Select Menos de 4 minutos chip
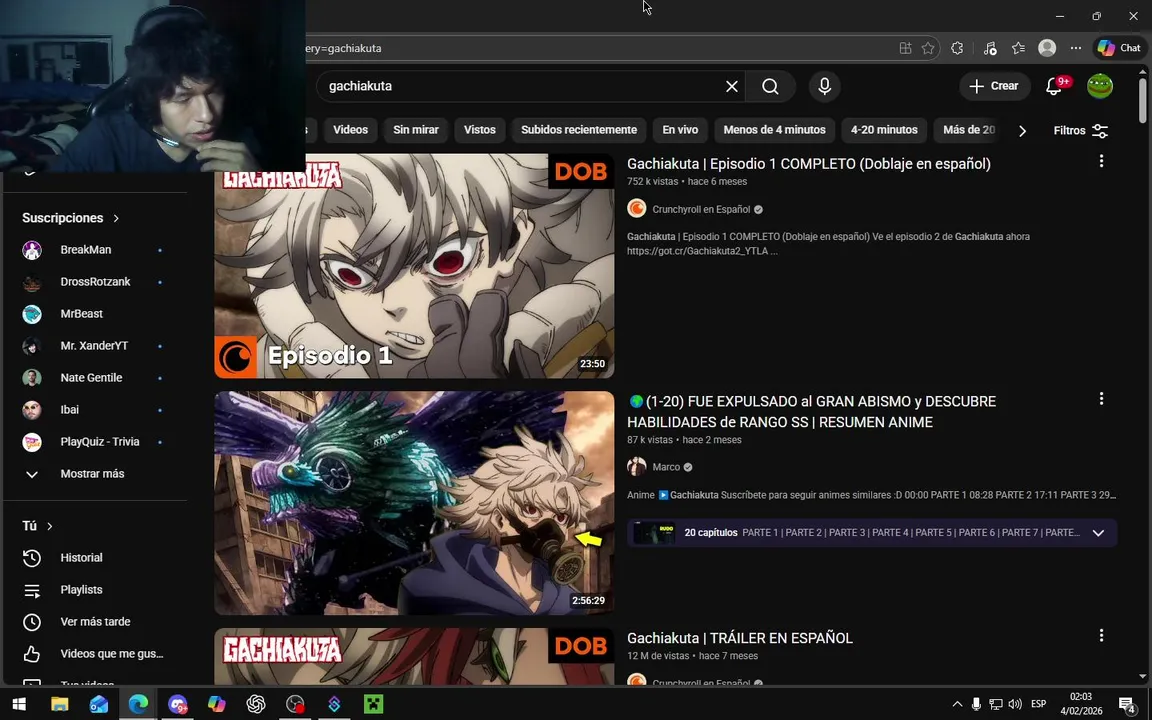This screenshot has width=1152, height=720. [x=774, y=130]
